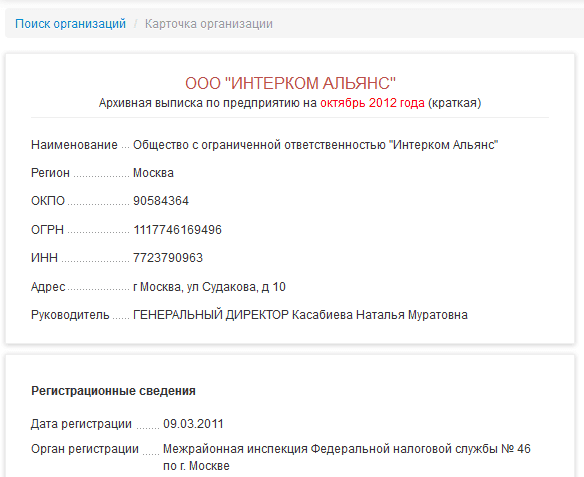Click the red октябрь 2012 года date text
The image size is (584, 477).
pos(372,103)
